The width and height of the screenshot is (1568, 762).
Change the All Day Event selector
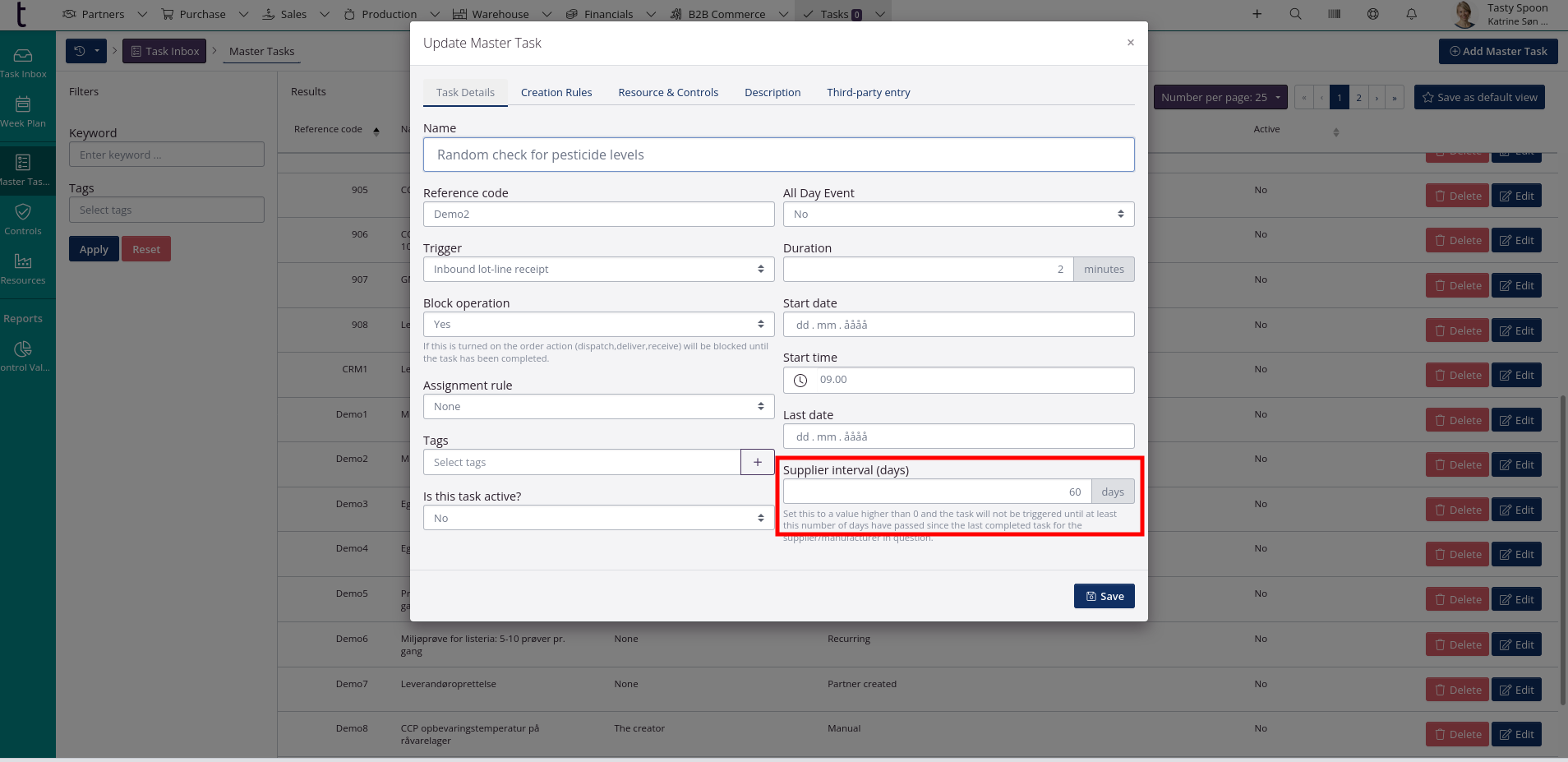(958, 214)
